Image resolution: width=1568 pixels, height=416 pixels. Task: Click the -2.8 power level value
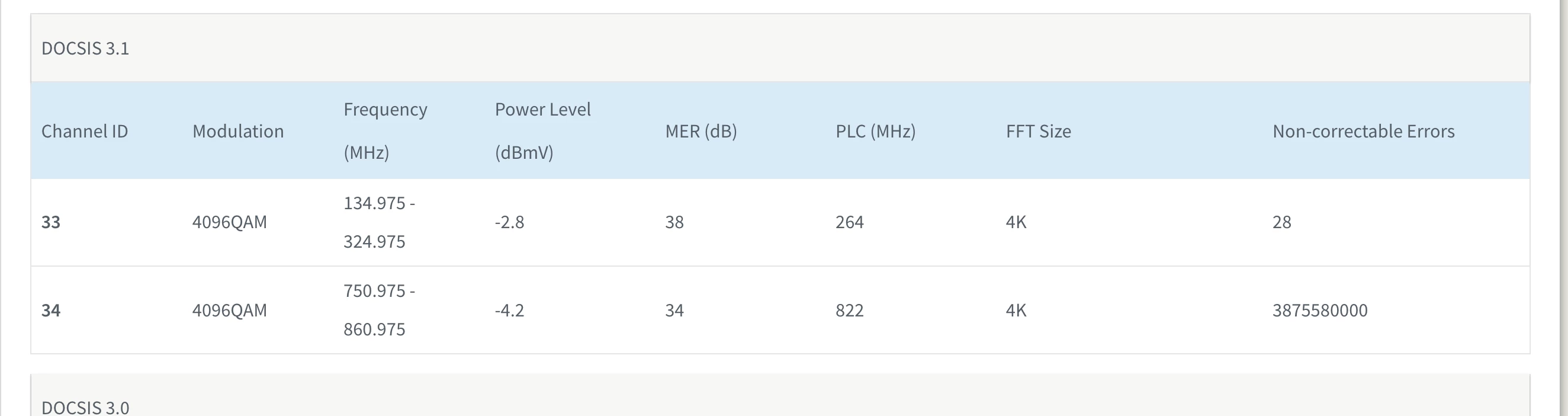pyautogui.click(x=509, y=222)
